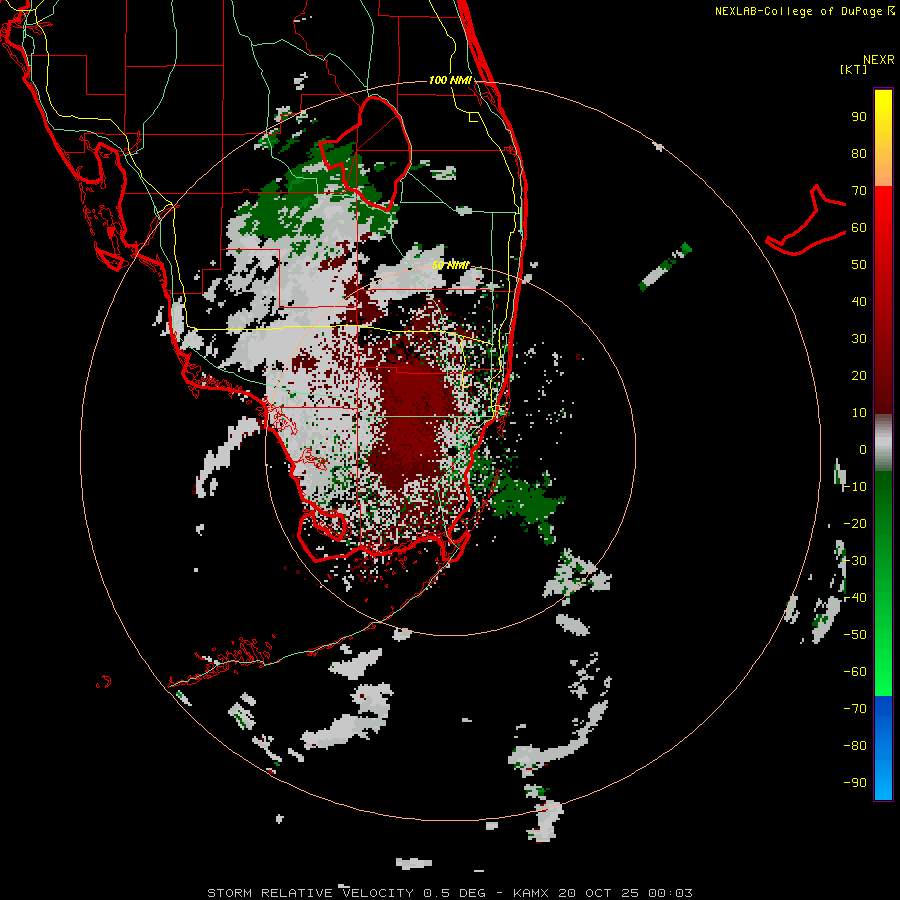Click the [KT] units label
Viewport: 900px width, 900px height.
coord(854,69)
